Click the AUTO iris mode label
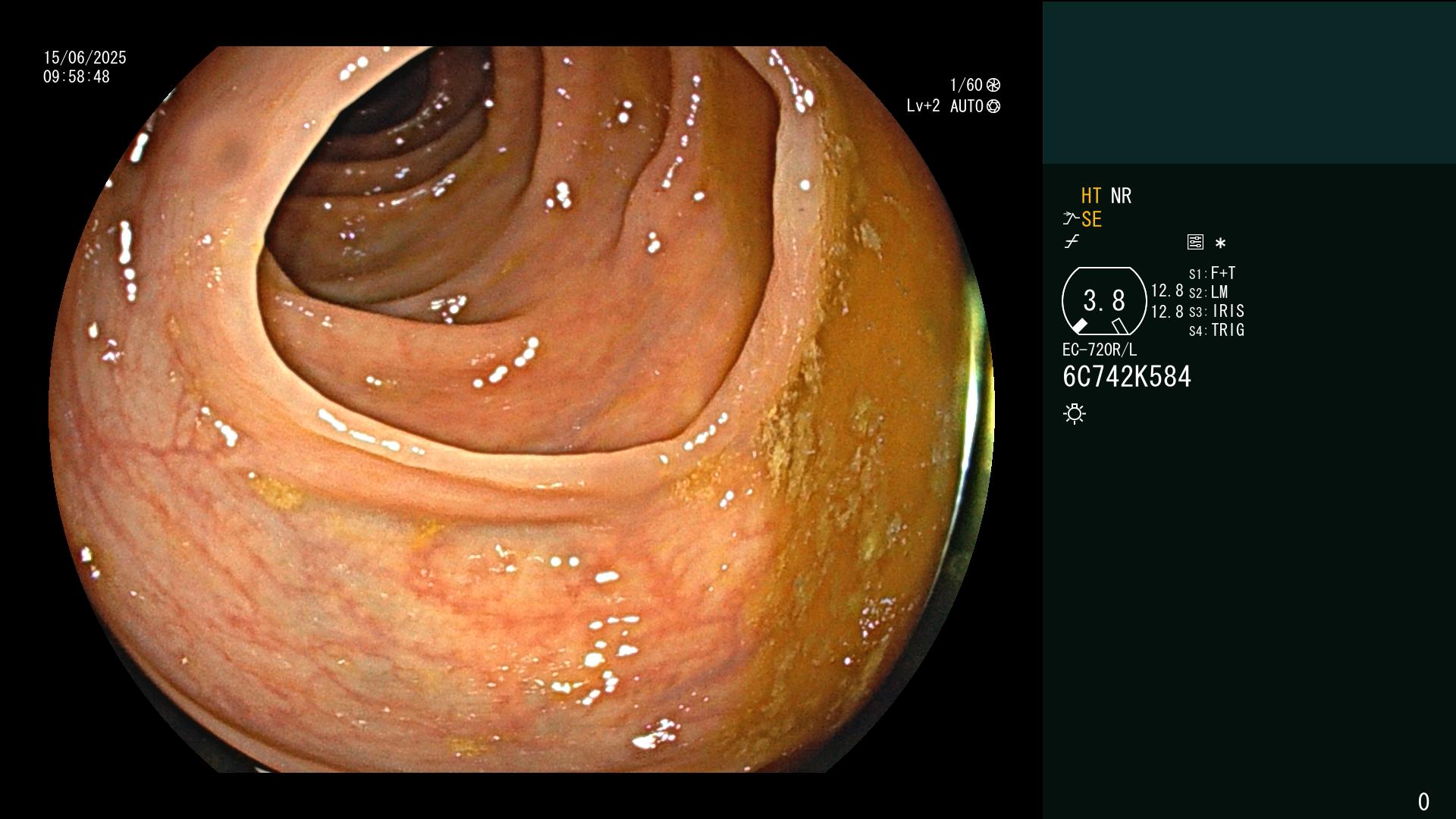Screen dimensions: 1456x819 point(967,106)
